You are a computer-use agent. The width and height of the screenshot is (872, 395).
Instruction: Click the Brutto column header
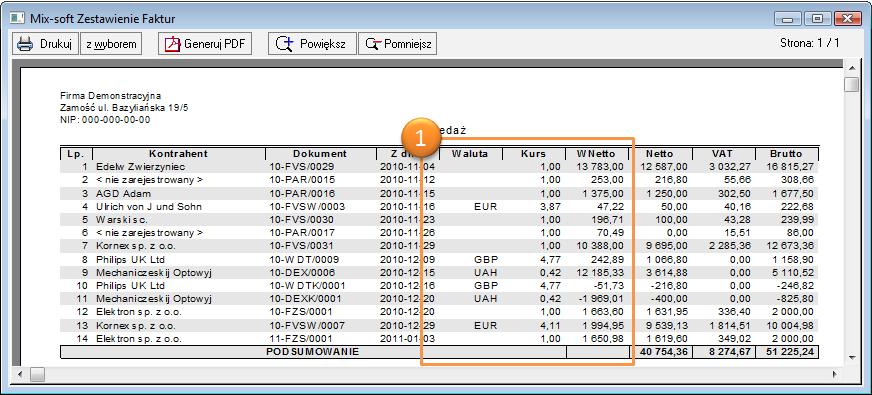[x=786, y=154]
